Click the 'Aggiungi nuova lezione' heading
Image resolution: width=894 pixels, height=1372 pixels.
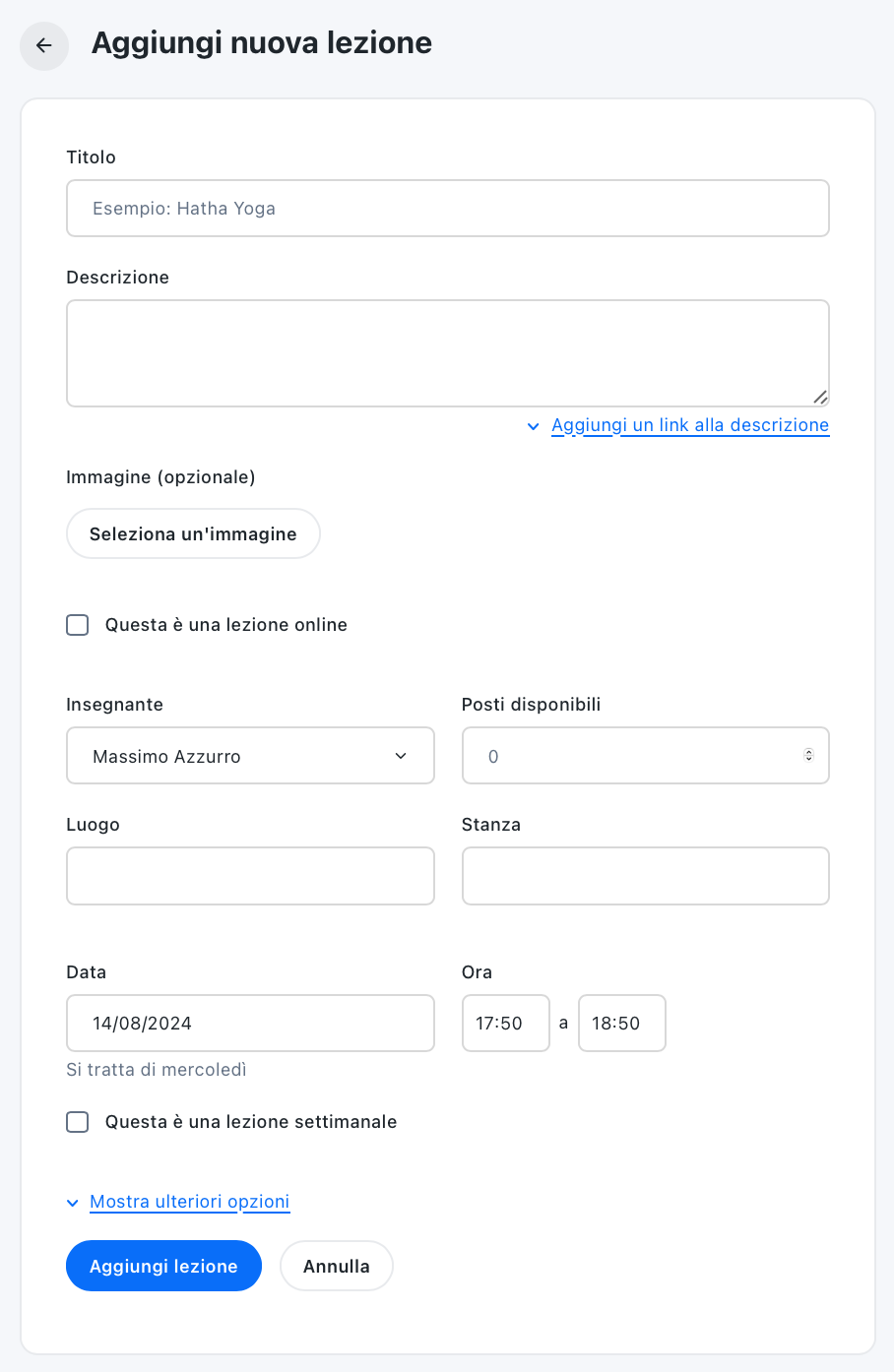tap(262, 43)
